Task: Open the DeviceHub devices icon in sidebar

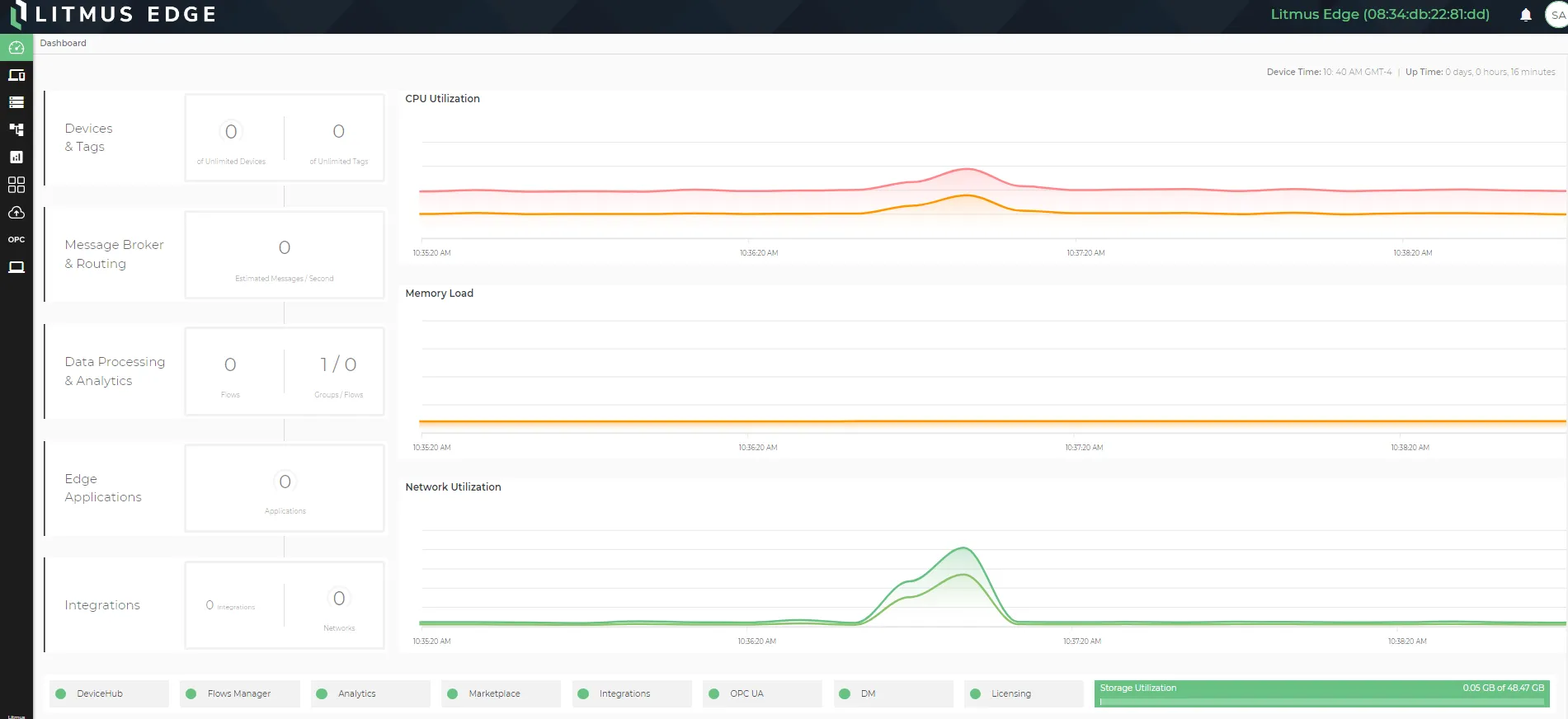Action: pyautogui.click(x=16, y=75)
